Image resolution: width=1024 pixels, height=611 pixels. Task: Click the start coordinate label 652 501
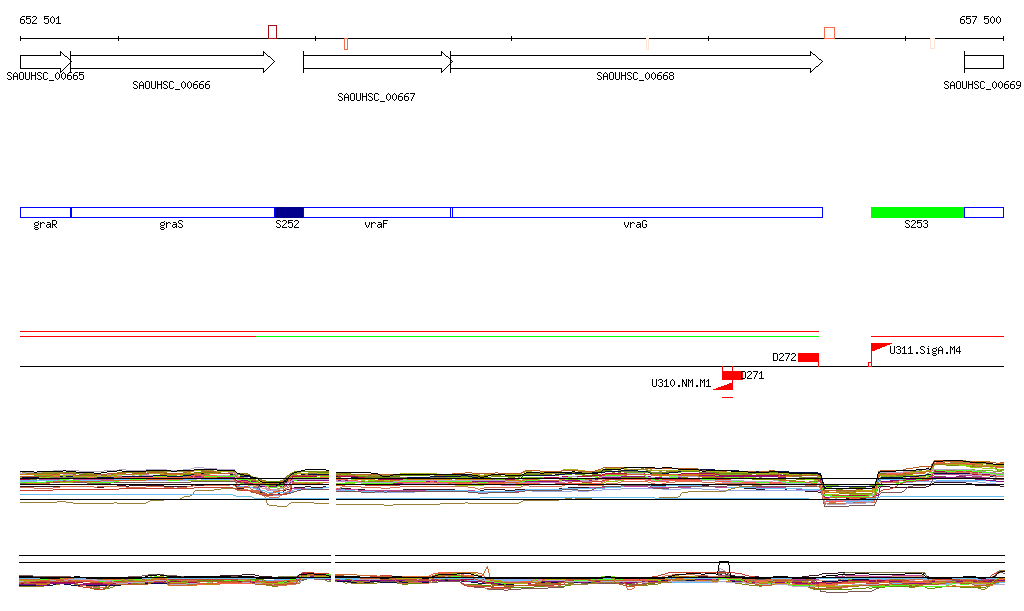[40, 20]
